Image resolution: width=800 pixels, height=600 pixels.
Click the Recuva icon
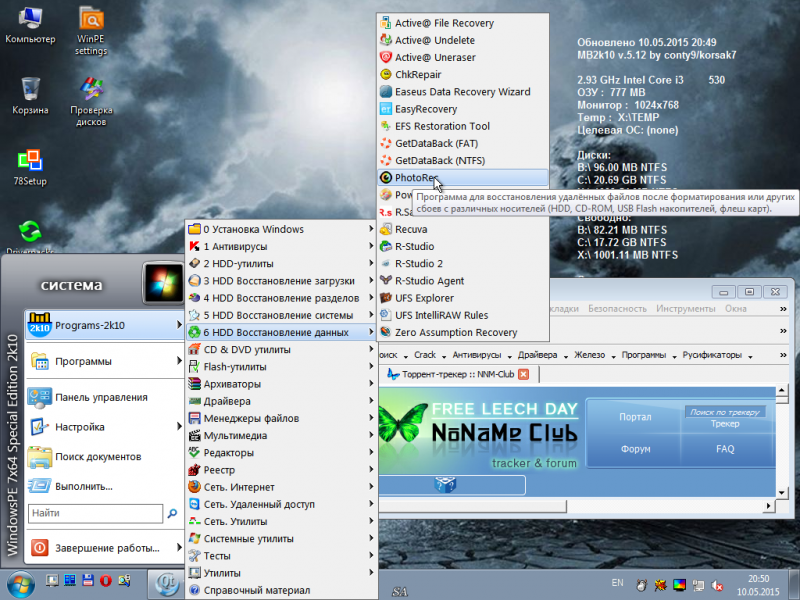(x=386, y=229)
